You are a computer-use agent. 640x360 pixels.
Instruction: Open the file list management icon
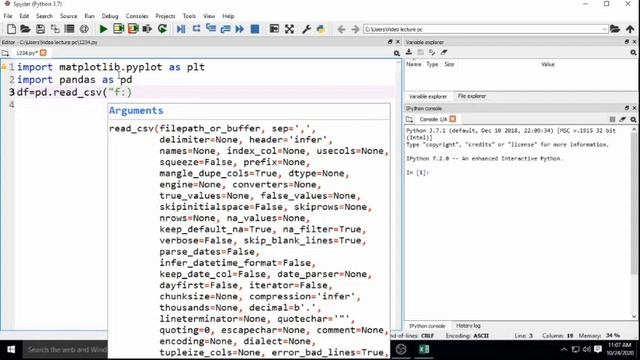coord(69,29)
